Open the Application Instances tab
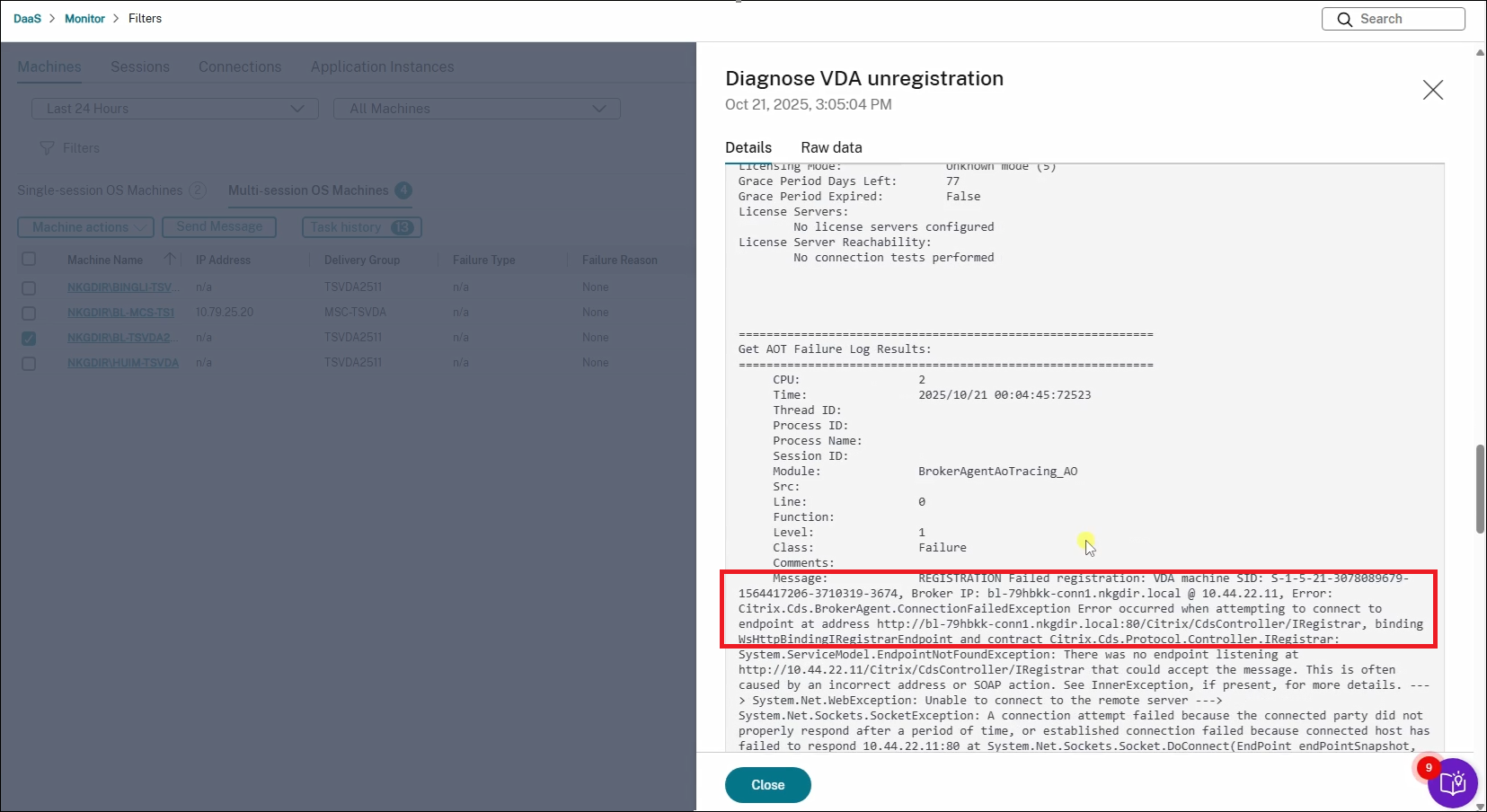The height and width of the screenshot is (812, 1487). click(382, 66)
